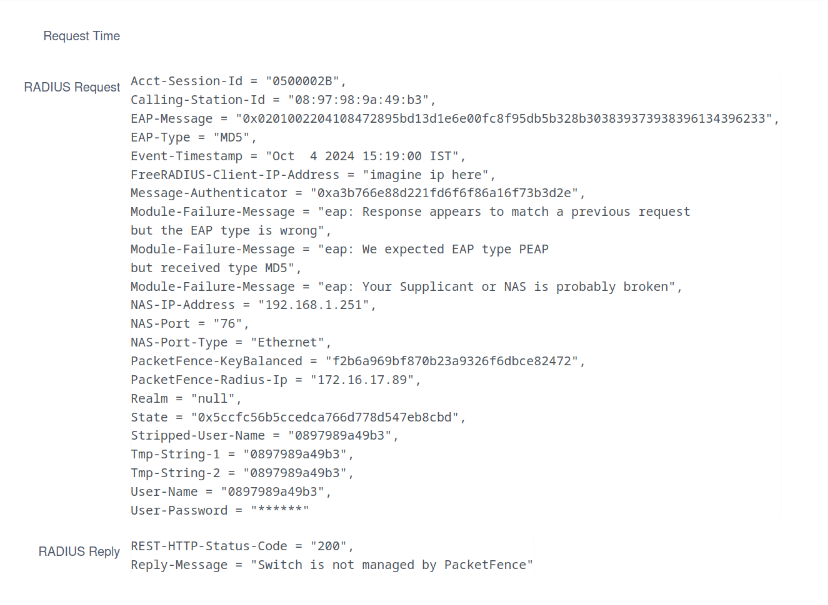Click the NAS-IP-Address 192.168.1.251 line
Image resolution: width=828 pixels, height=605 pixels.
pyautogui.click(x=253, y=305)
